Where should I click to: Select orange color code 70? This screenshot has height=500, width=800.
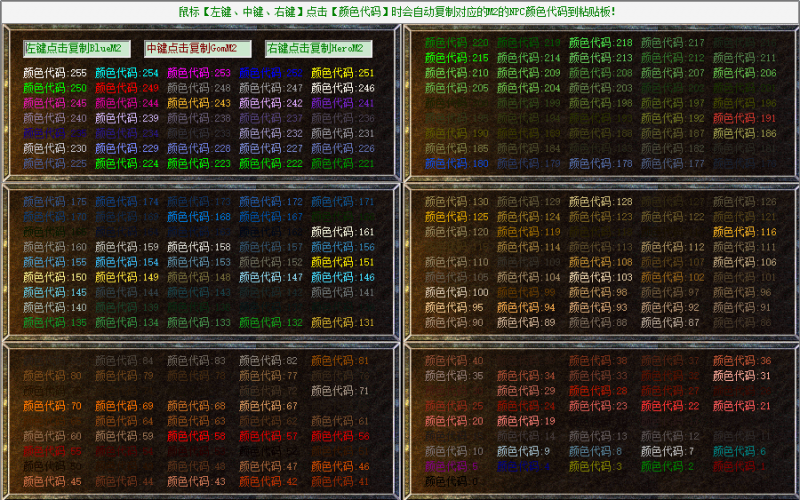[54, 406]
